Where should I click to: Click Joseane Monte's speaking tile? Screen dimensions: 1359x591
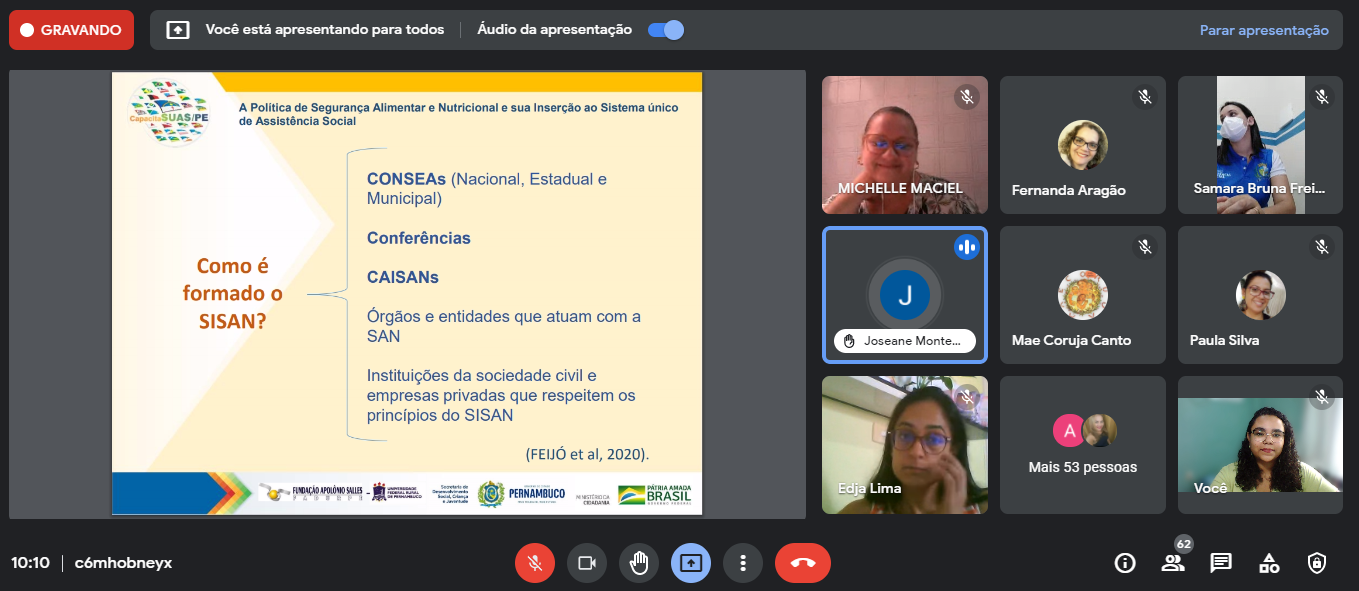coord(904,295)
